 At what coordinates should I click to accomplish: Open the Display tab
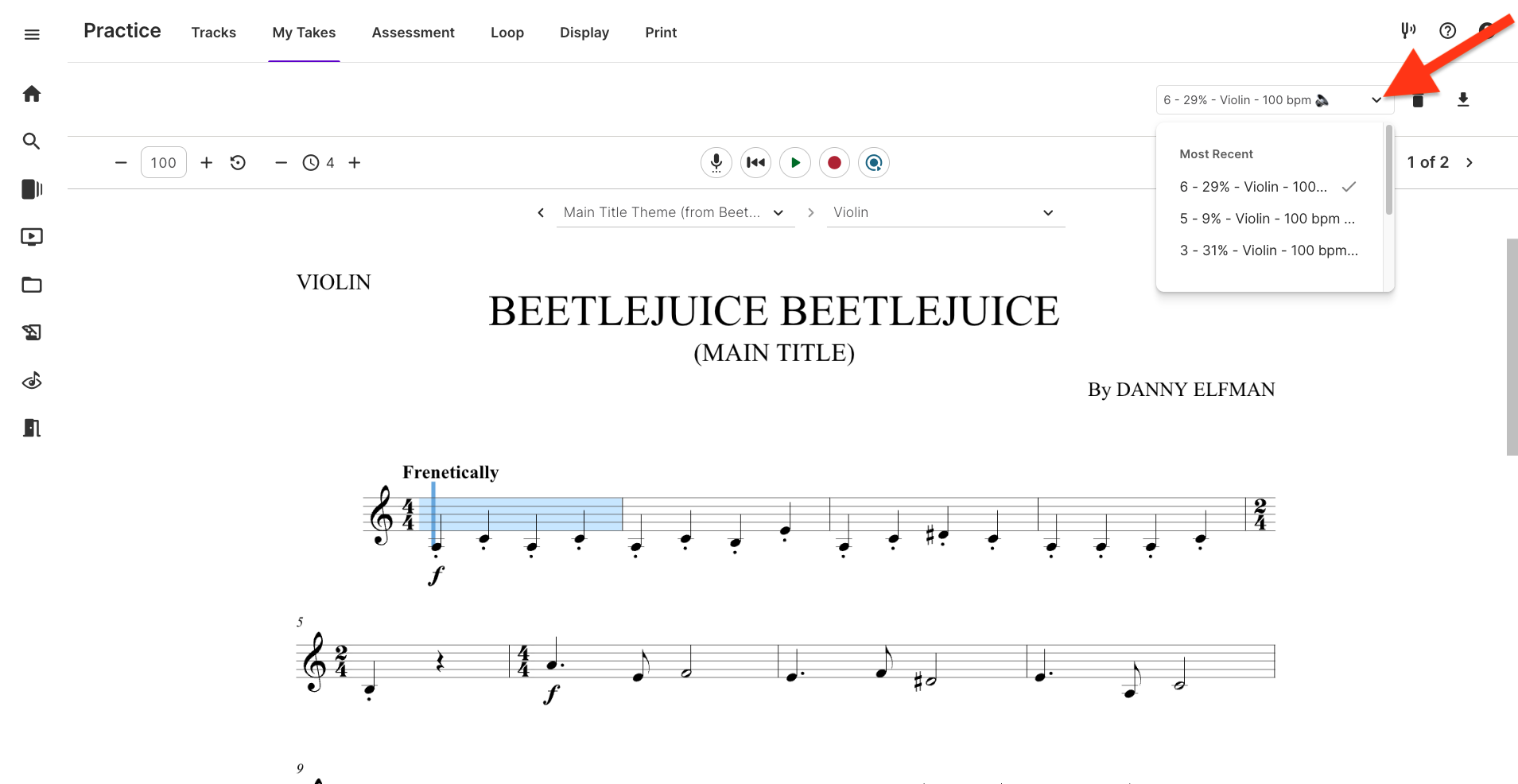click(584, 33)
